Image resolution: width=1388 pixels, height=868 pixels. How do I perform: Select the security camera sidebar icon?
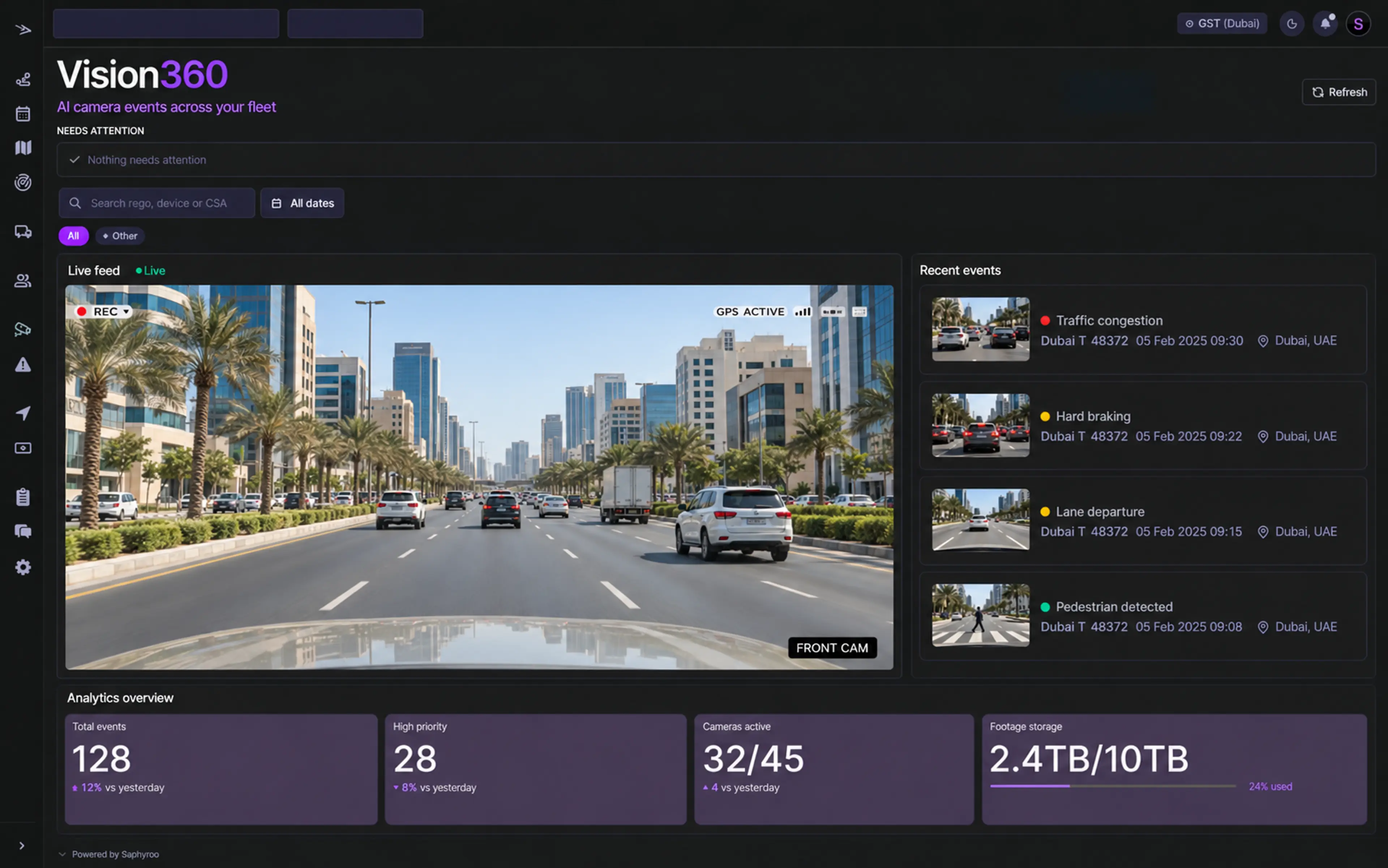(x=23, y=329)
